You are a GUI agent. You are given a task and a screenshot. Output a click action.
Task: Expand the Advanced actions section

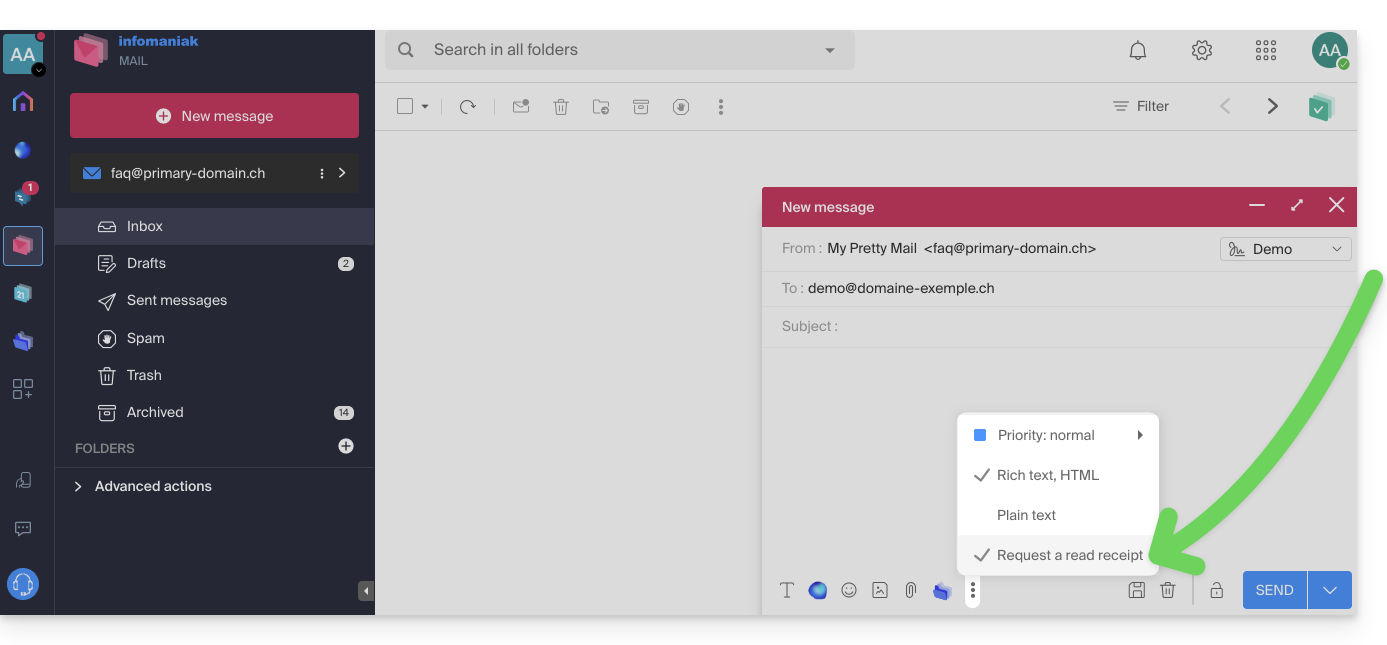pyautogui.click(x=153, y=486)
